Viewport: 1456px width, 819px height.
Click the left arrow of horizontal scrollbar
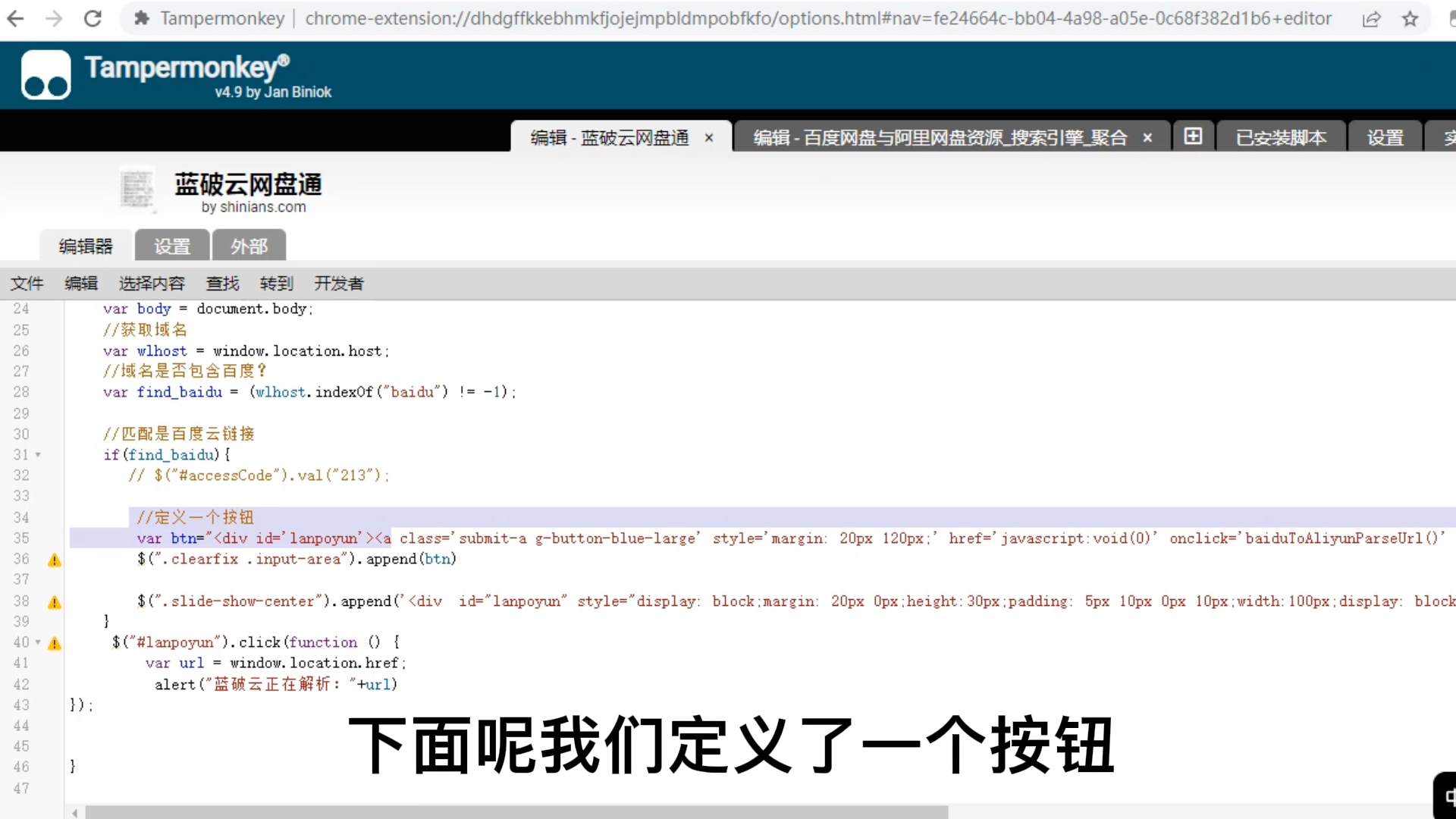75,813
